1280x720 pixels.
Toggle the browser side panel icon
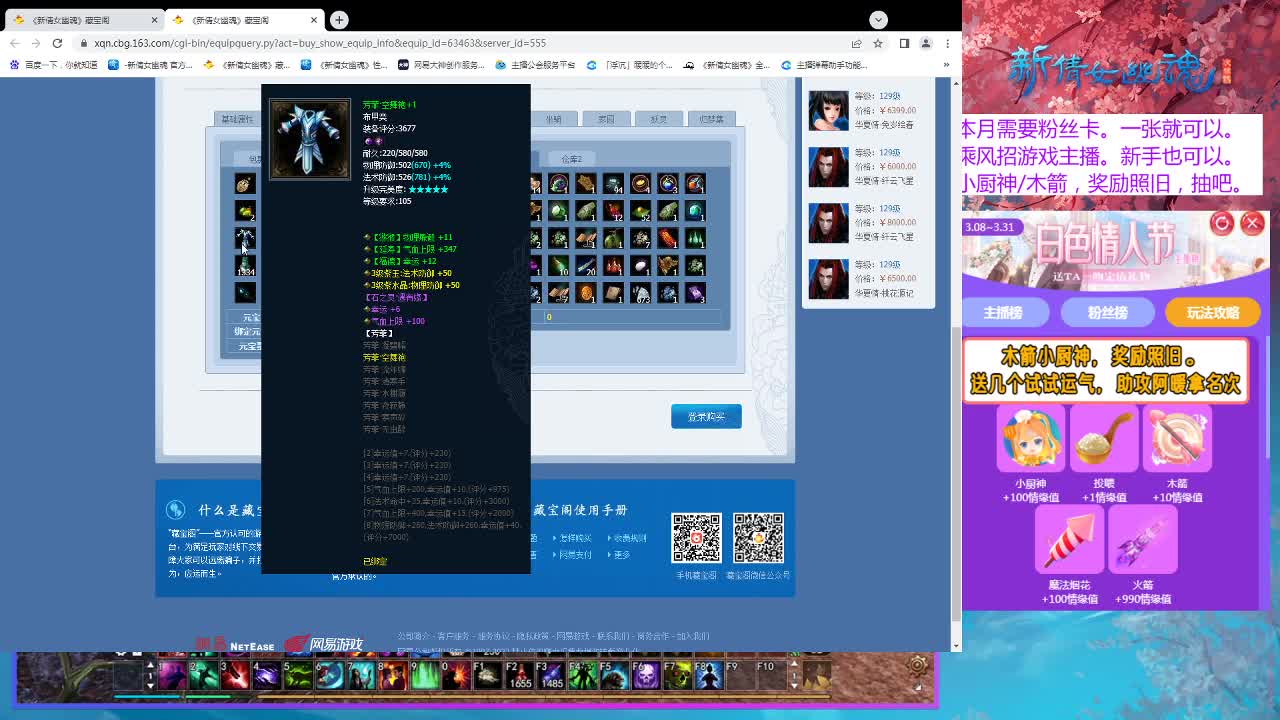click(x=904, y=43)
